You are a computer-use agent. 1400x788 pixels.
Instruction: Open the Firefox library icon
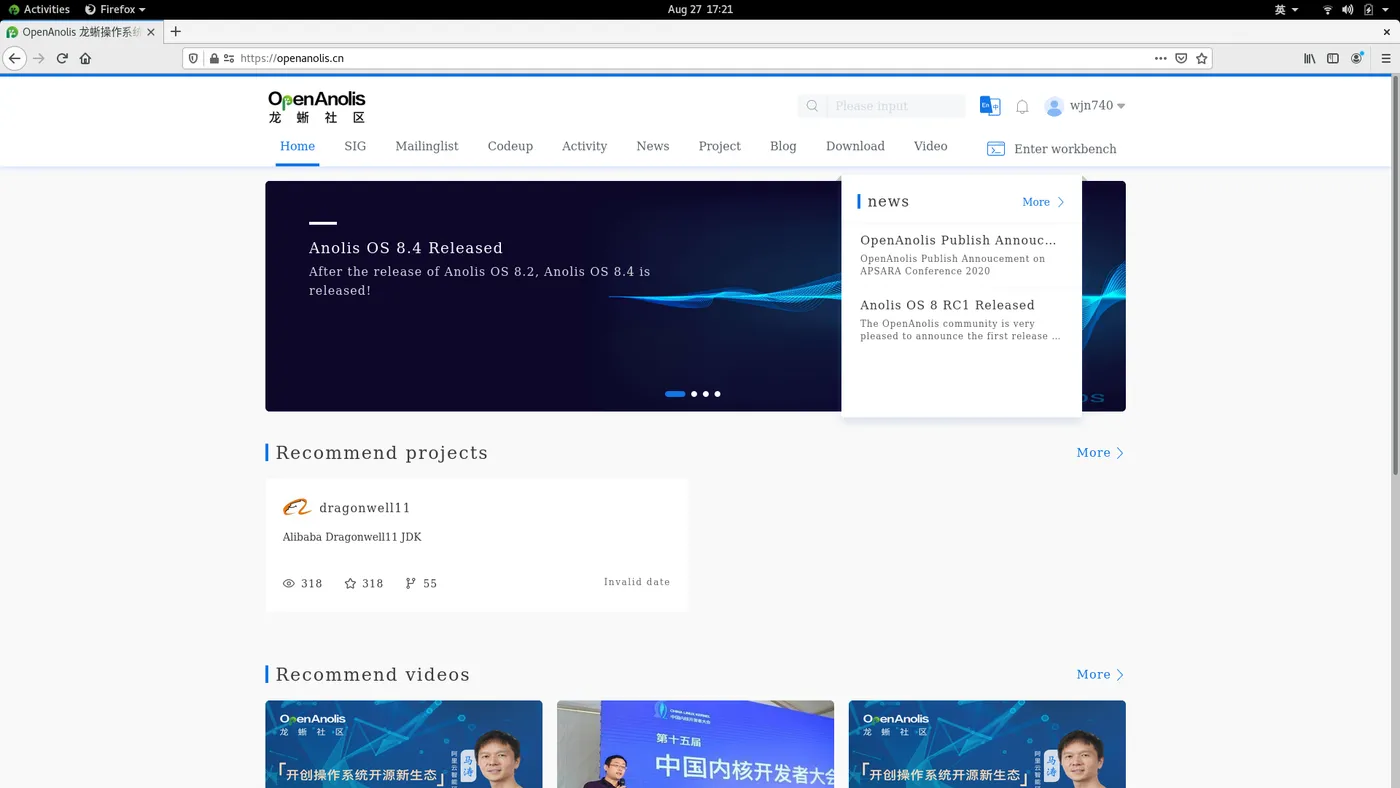[x=1309, y=58]
